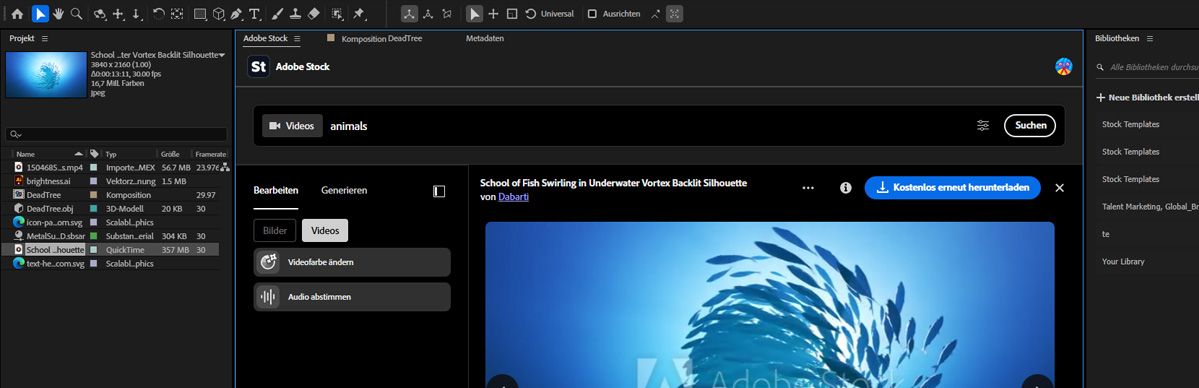This screenshot has width=1199, height=388.
Task: Switch to the Metadaten tab
Action: [485, 38]
